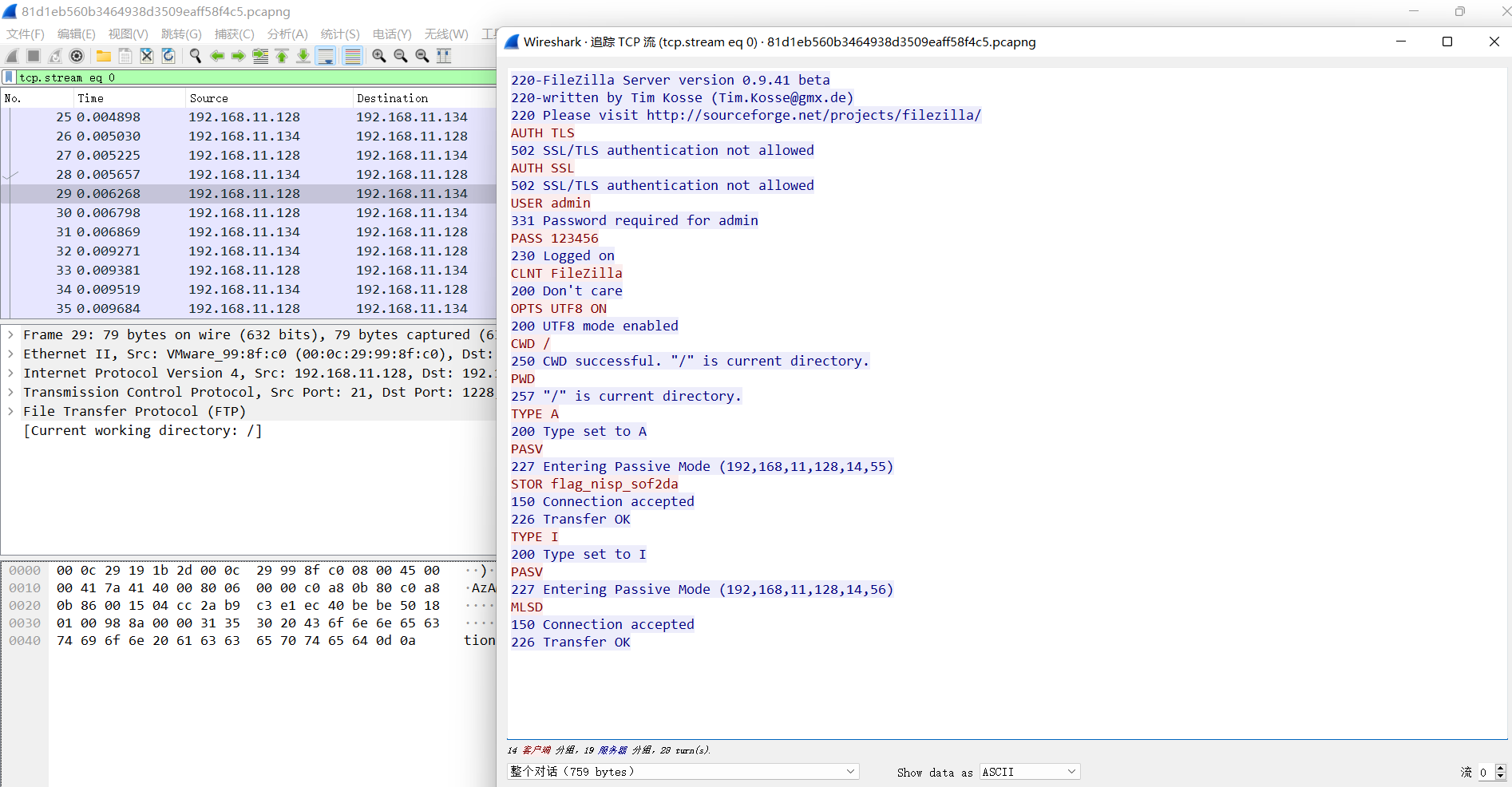Jump to last packet icon
This screenshot has width=1512, height=787.
(x=303, y=56)
